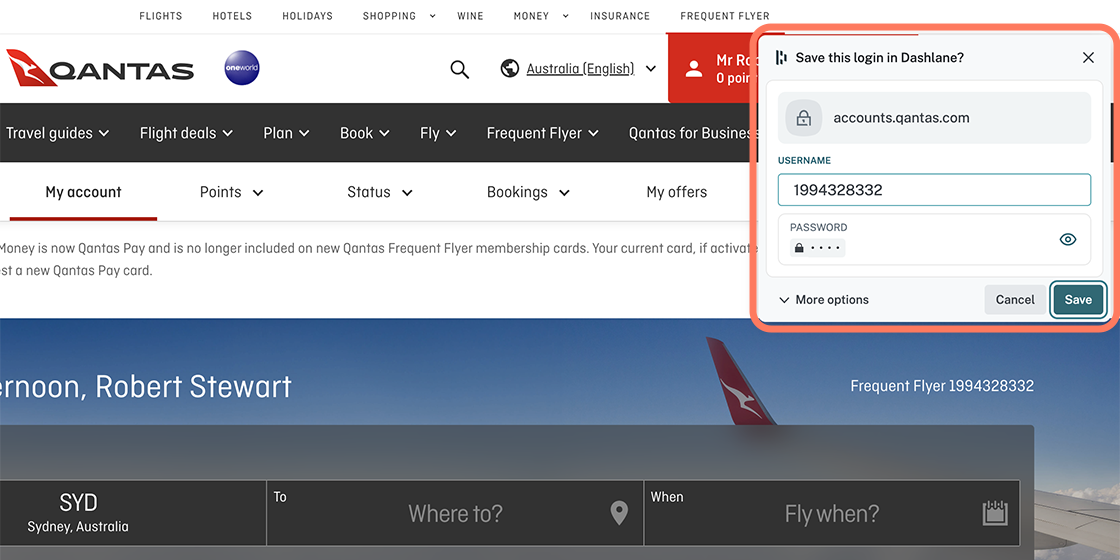Expand More options in Dashlane popup
Viewport: 1120px width, 560px height.
point(824,300)
